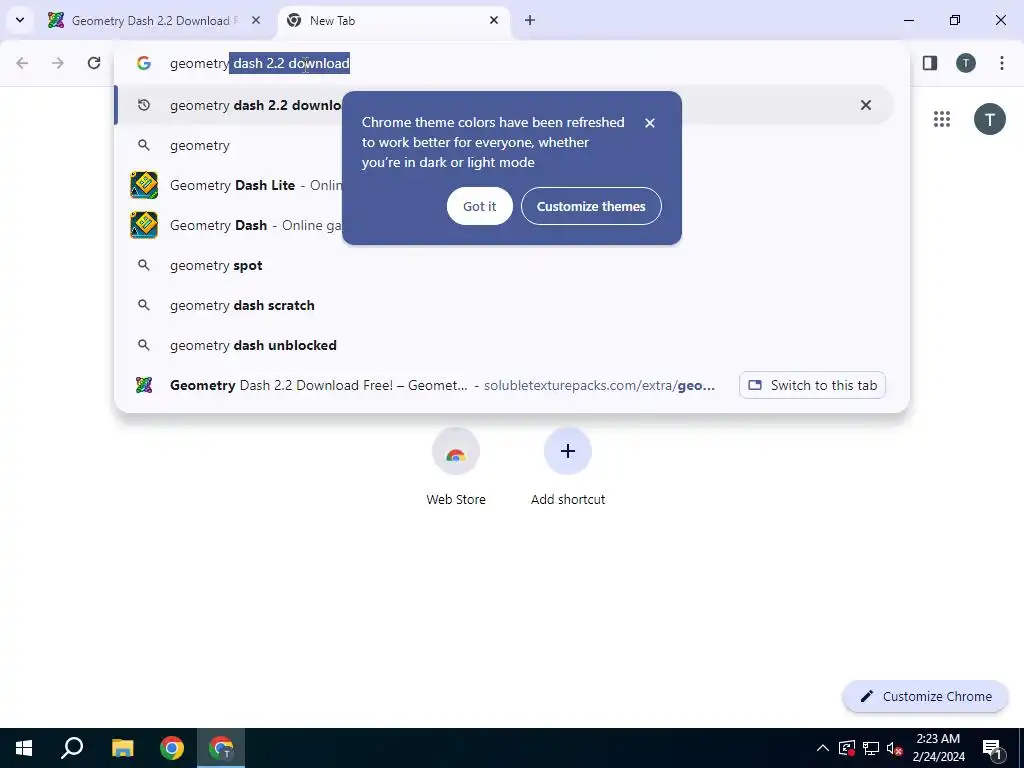Viewport: 1024px width, 768px height.
Task: Click the muted volume tray icon
Action: click(895, 748)
